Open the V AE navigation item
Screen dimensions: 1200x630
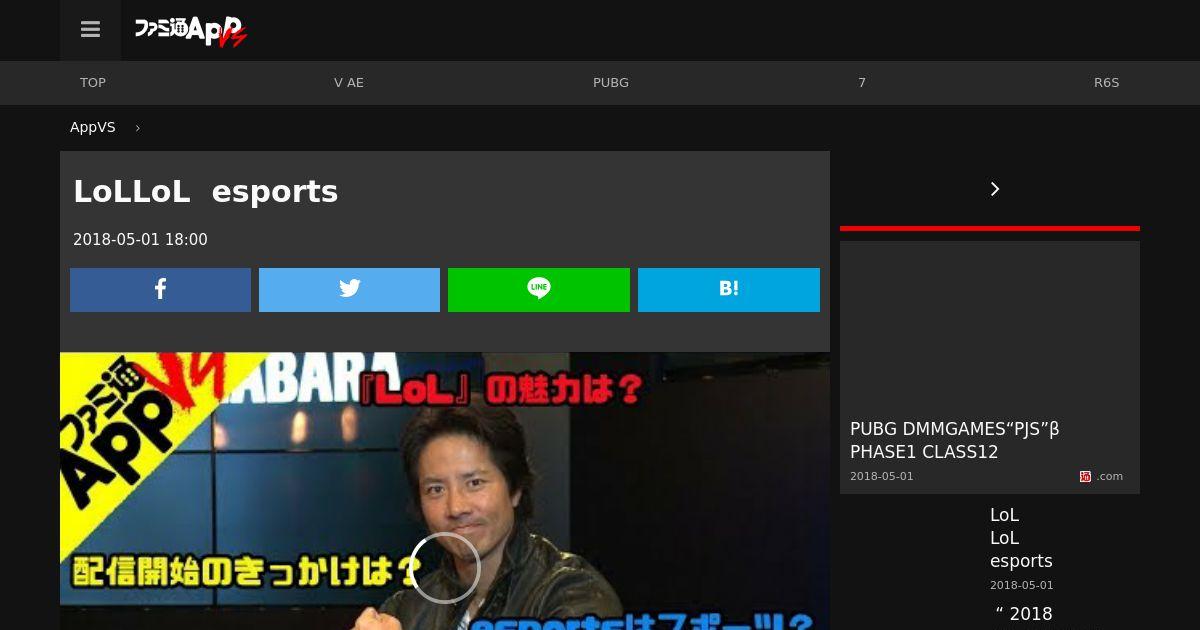[x=349, y=83]
